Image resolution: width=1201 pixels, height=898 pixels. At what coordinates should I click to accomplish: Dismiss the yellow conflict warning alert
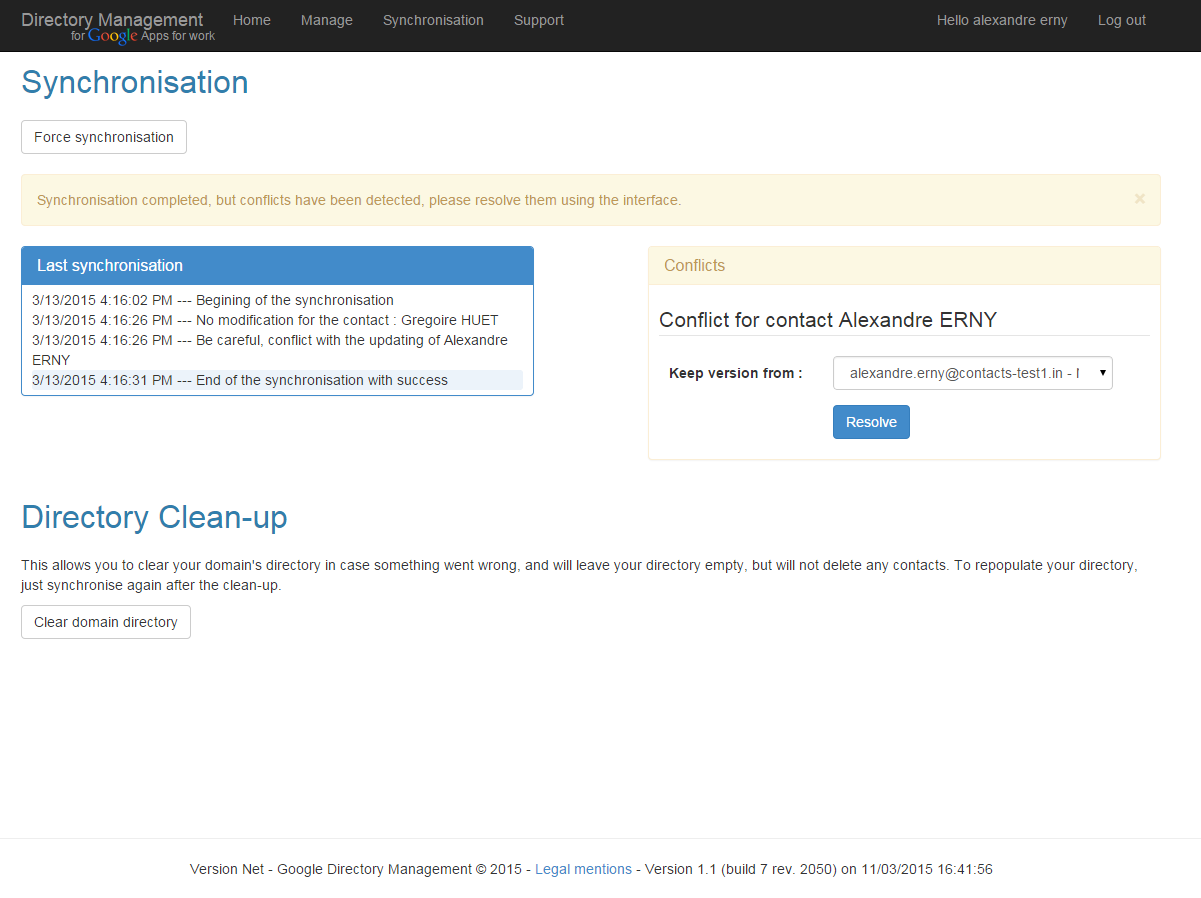(1139, 199)
